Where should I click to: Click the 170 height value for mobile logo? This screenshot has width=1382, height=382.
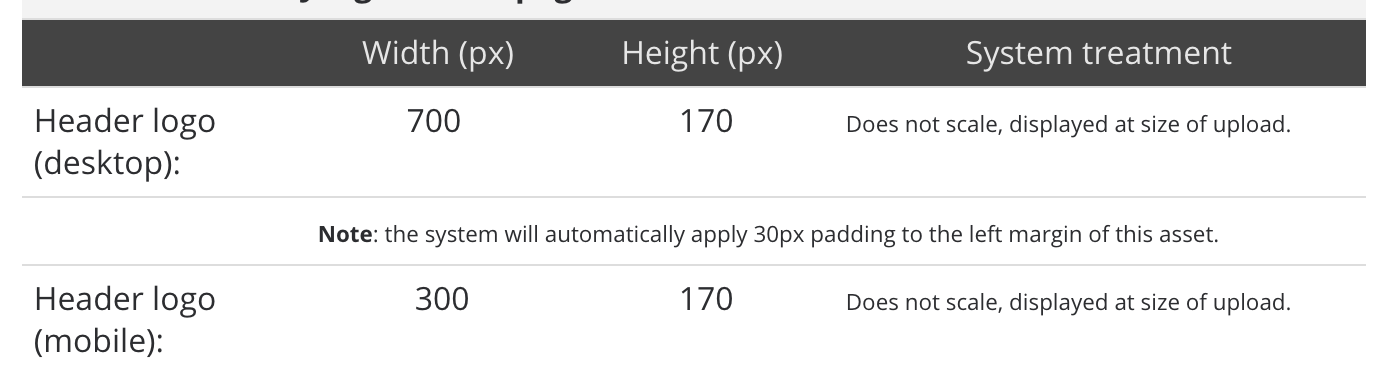[x=706, y=300]
